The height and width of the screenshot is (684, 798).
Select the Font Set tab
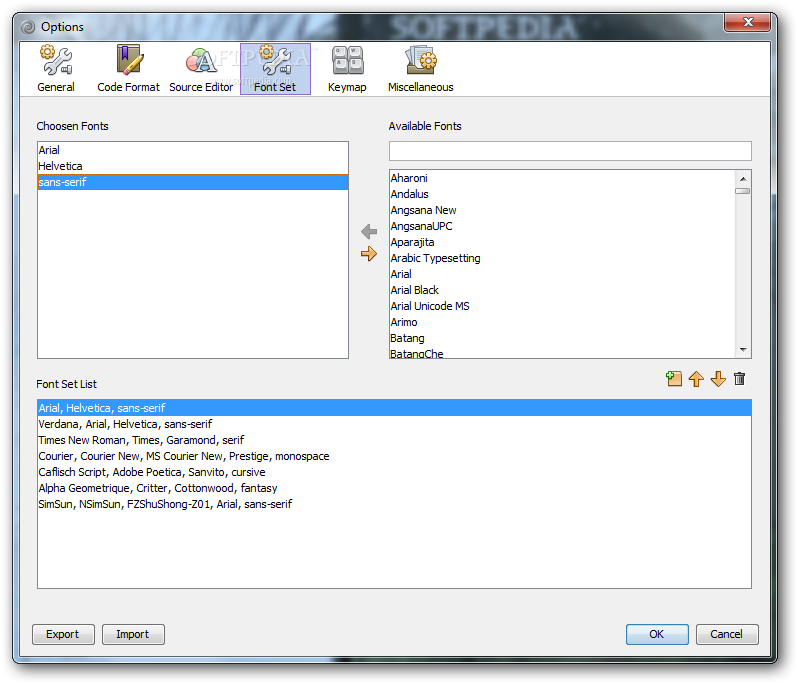click(275, 69)
